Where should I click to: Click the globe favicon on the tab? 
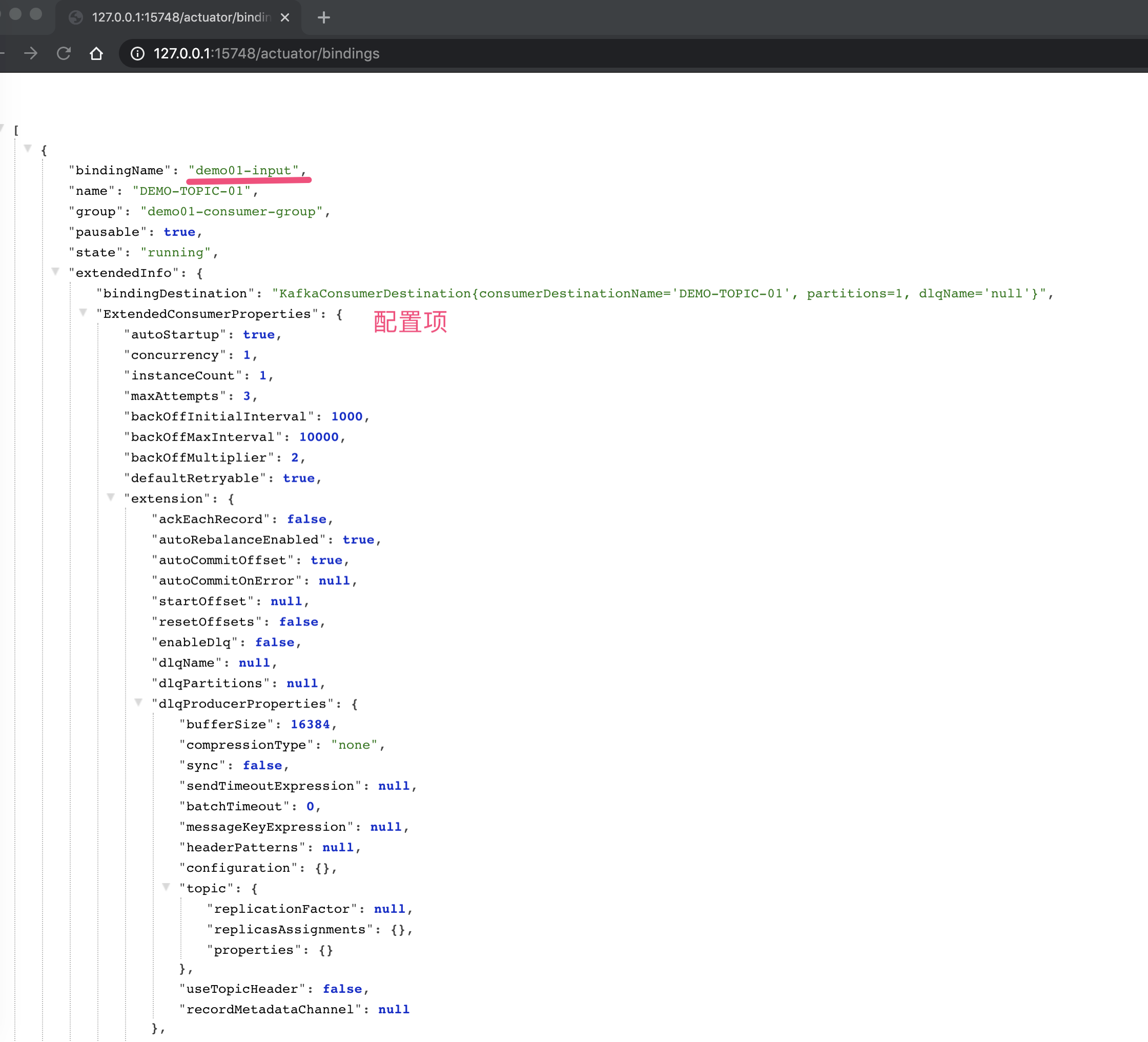point(76,17)
